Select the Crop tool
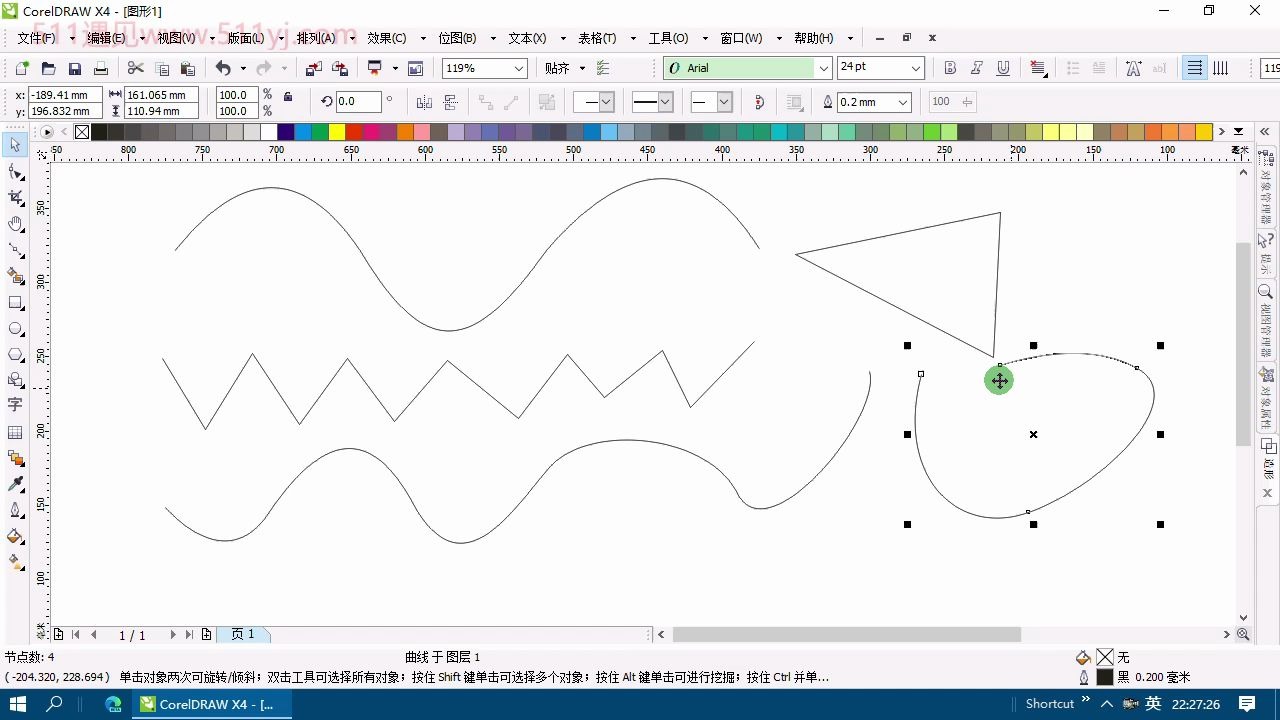1280x720 pixels. click(x=15, y=198)
